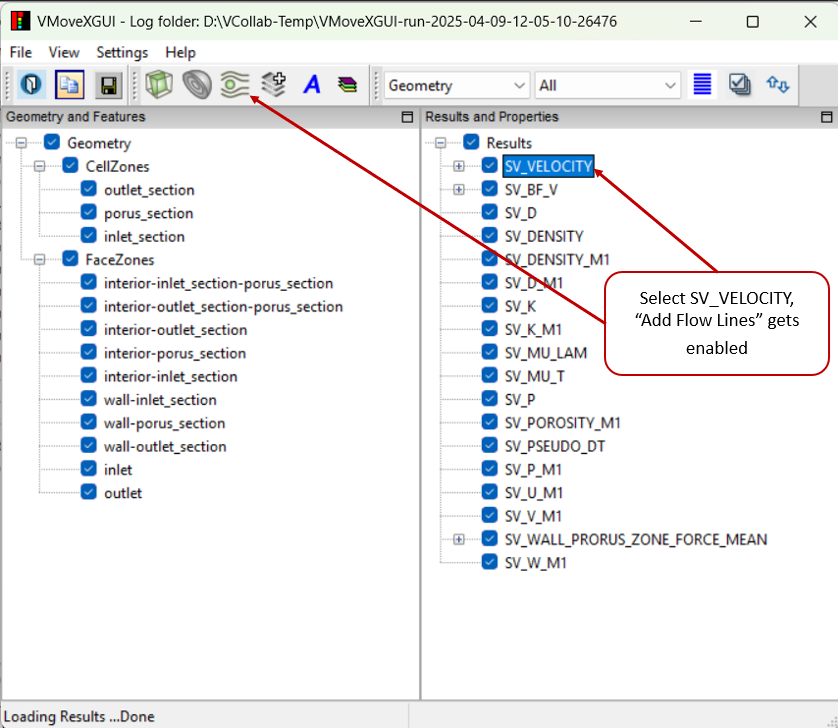Select the SV_MU_T result label
Viewport: 838px width, 728px height.
(534, 376)
